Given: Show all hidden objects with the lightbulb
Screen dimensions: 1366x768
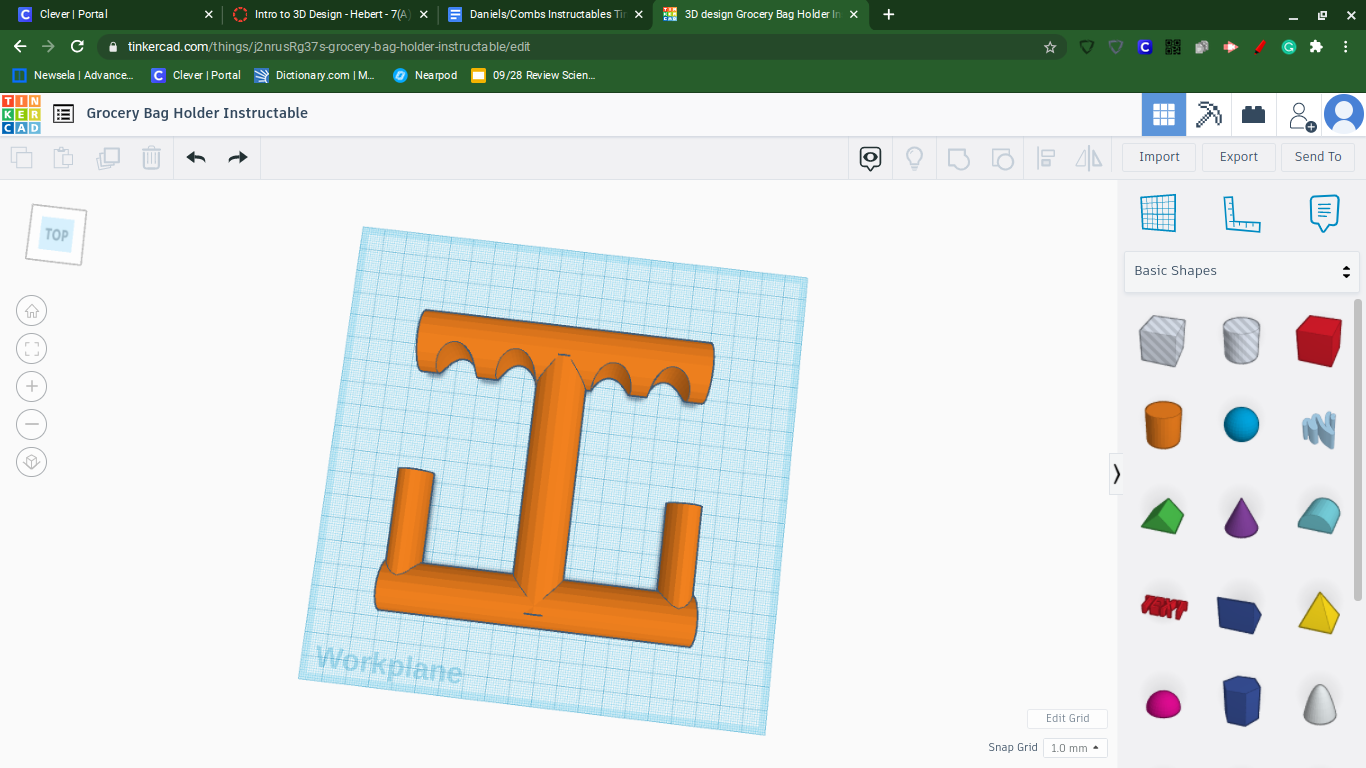Looking at the screenshot, I should click(914, 158).
